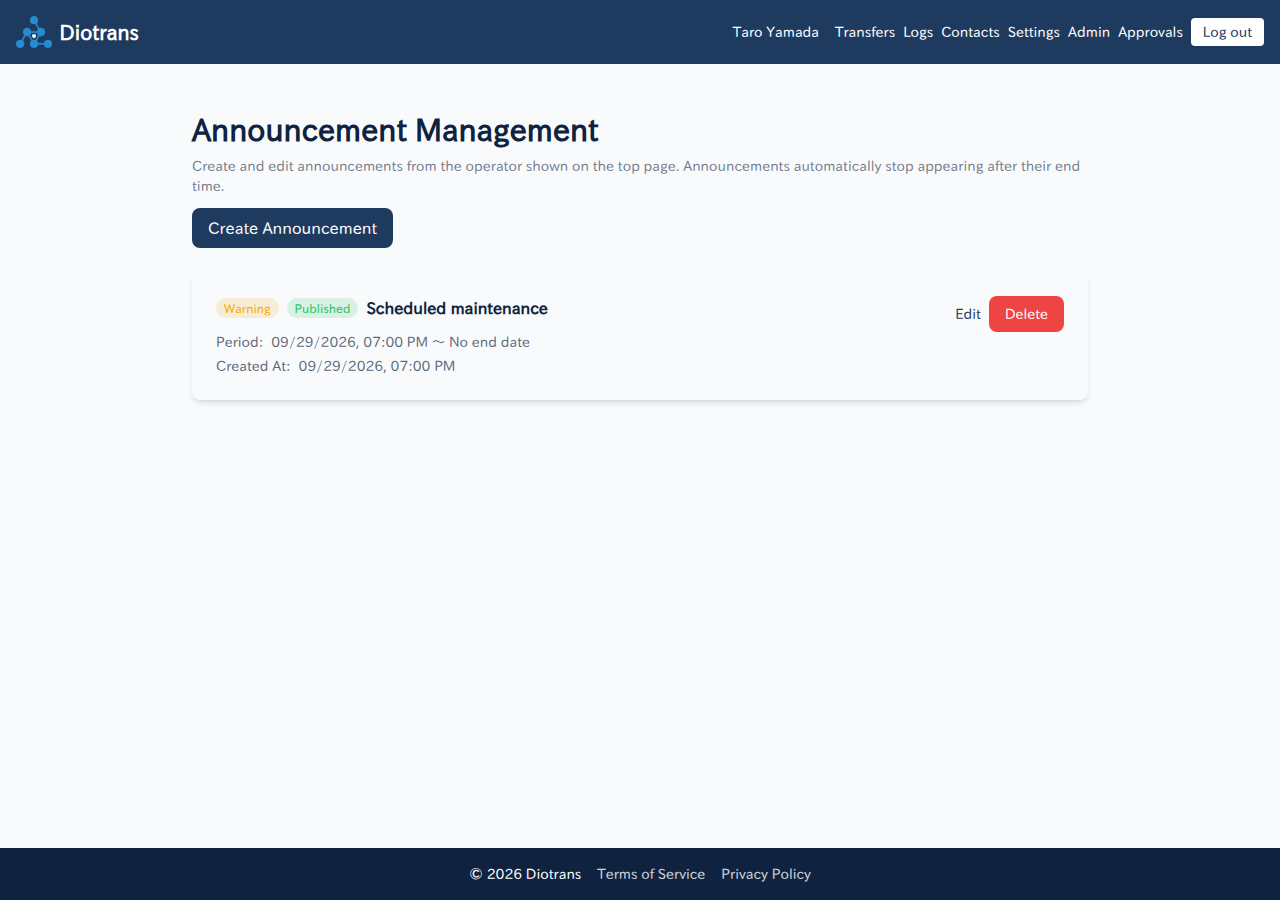
Task: Select the Scheduled maintenance title text
Action: [x=457, y=309]
